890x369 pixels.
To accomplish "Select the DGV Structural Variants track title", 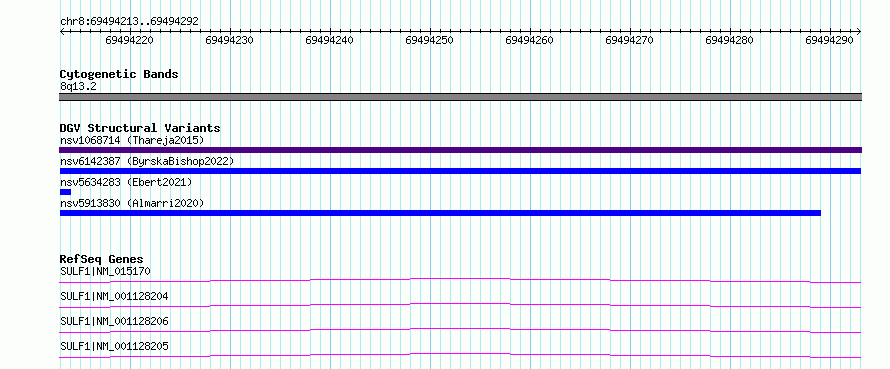I will coord(140,128).
